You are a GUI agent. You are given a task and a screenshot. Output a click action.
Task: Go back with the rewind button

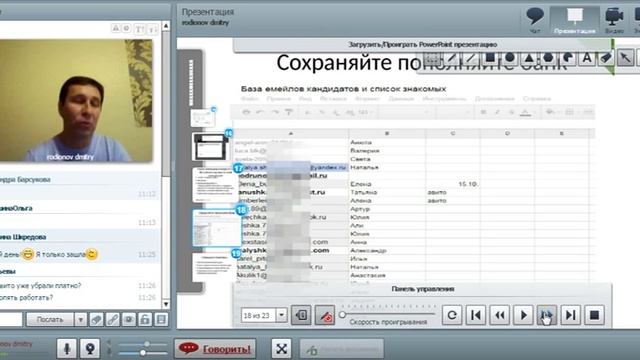click(x=500, y=315)
